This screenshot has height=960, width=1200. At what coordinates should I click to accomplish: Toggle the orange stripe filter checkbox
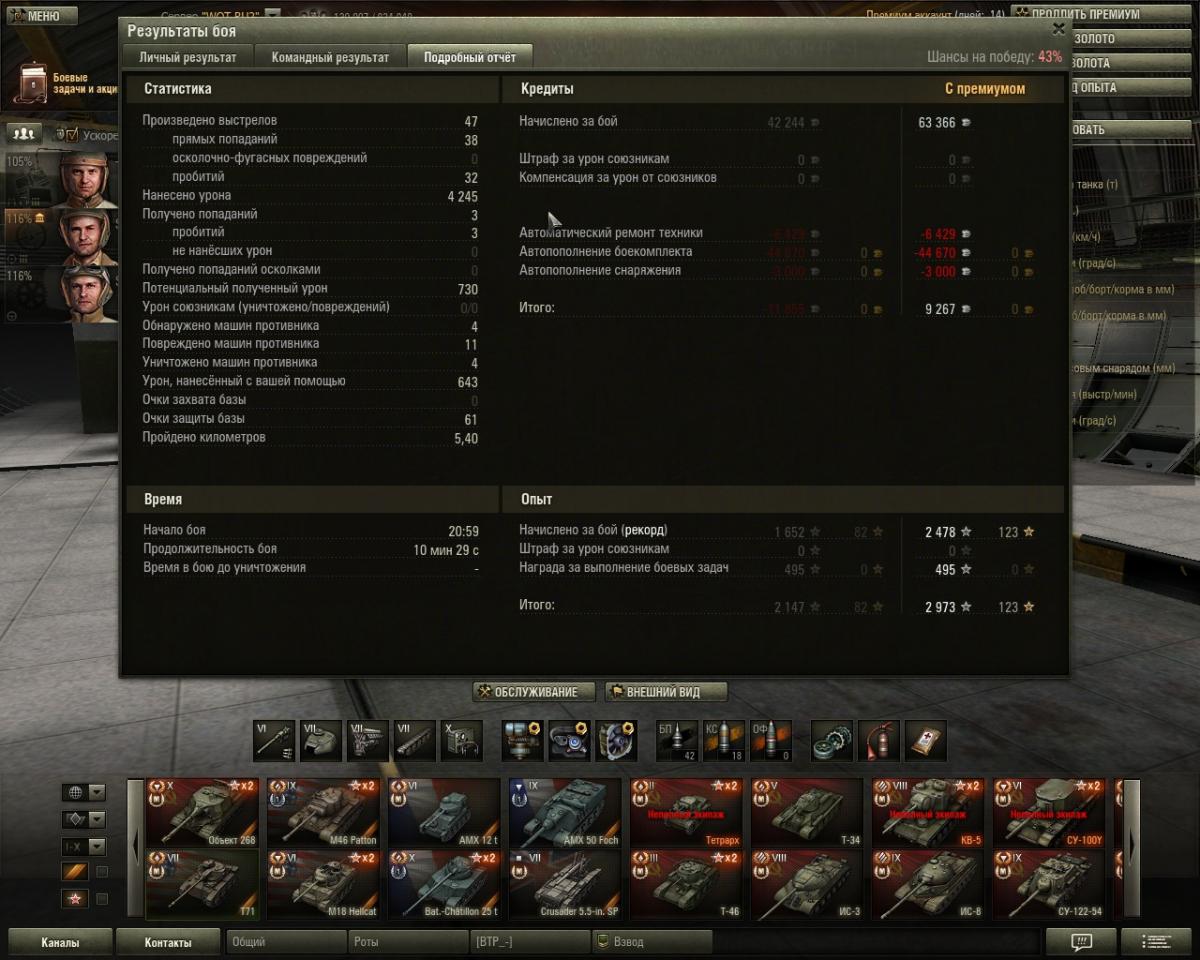point(101,872)
